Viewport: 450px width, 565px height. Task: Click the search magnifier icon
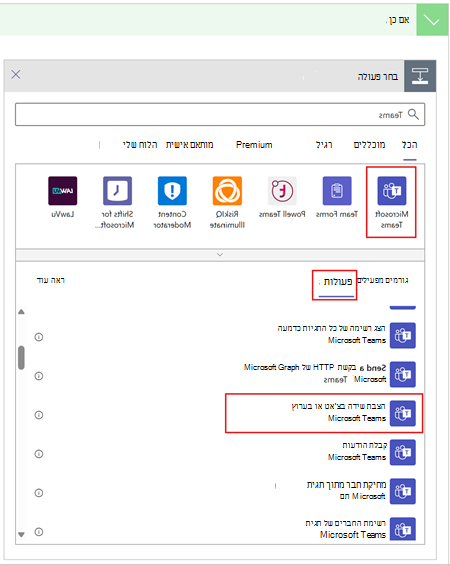413,115
